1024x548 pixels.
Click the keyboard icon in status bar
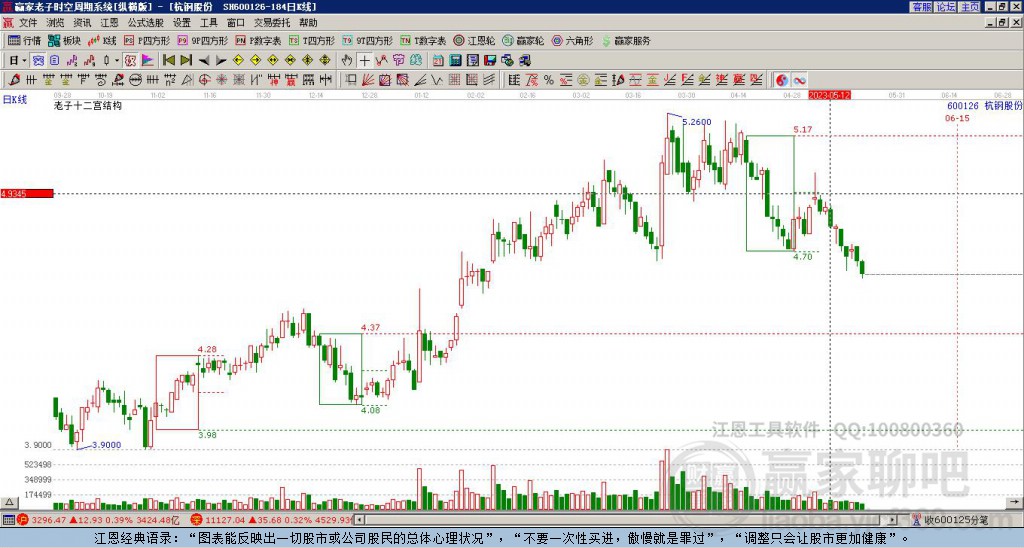coord(8,520)
